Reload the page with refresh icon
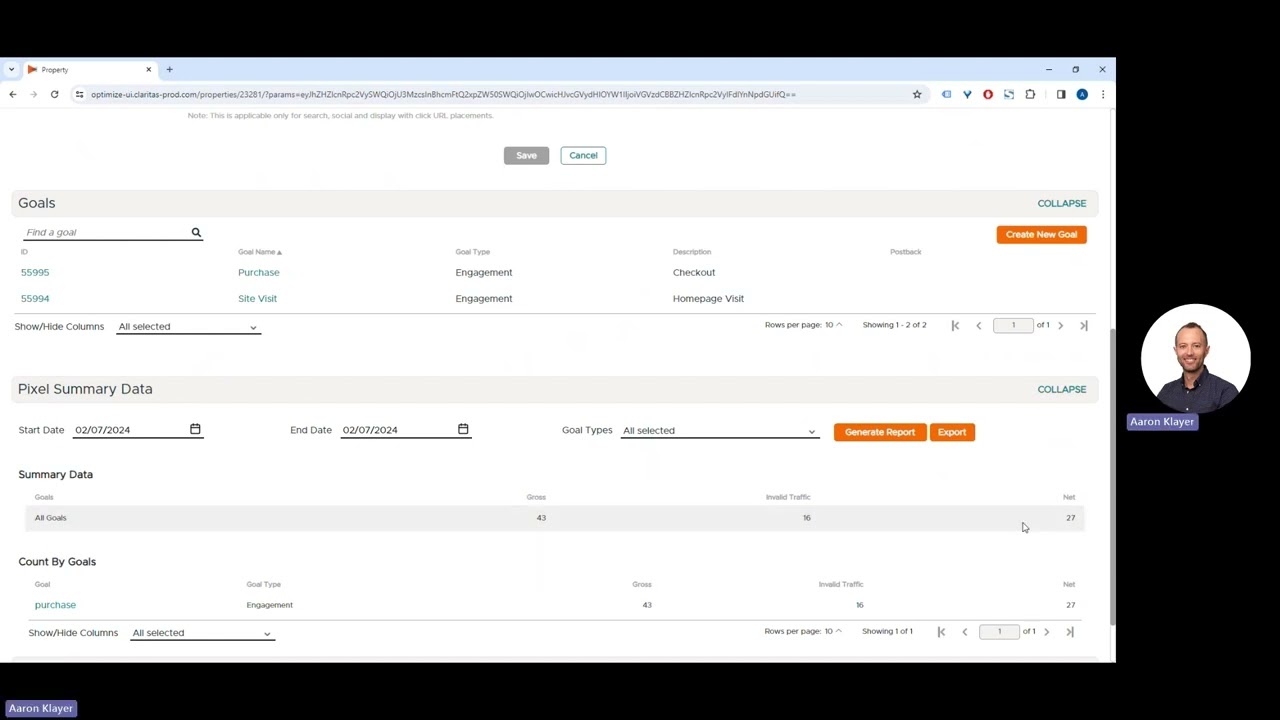Image resolution: width=1280 pixels, height=720 pixels. 54,94
